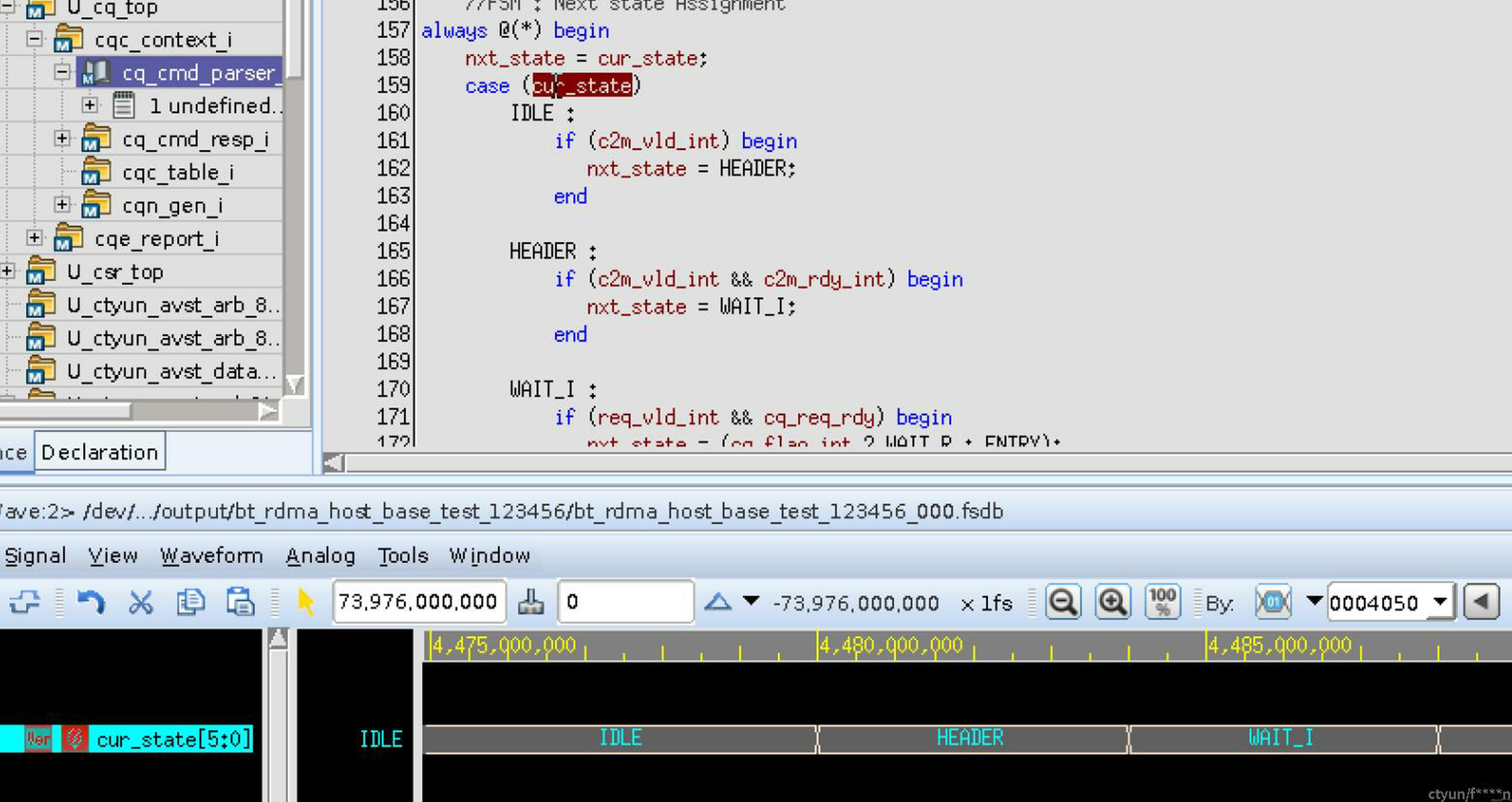Expand the cqe_report_i node
The width and height of the screenshot is (1512, 802).
pyautogui.click(x=34, y=238)
